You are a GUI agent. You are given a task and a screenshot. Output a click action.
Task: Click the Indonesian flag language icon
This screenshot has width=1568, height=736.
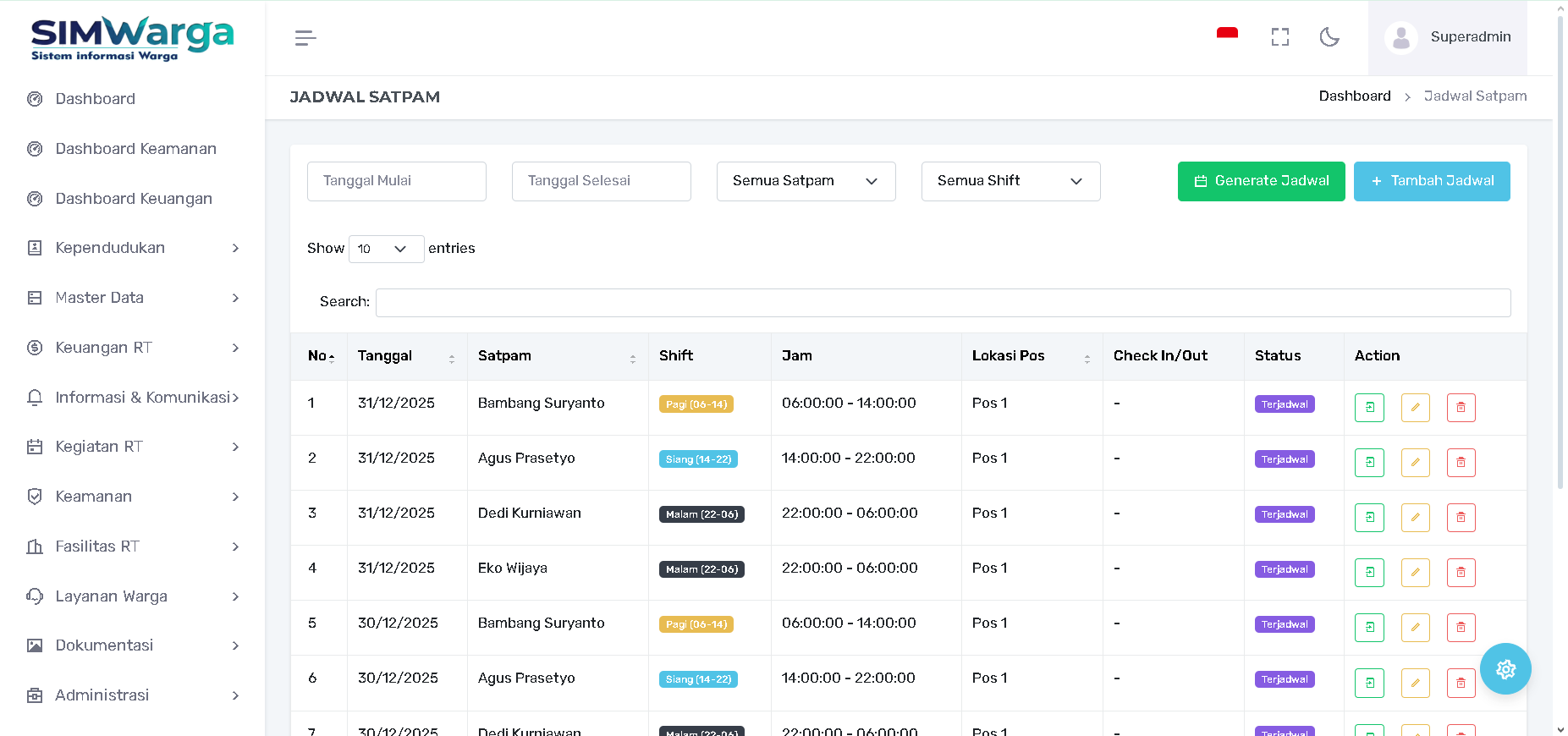[1227, 34]
